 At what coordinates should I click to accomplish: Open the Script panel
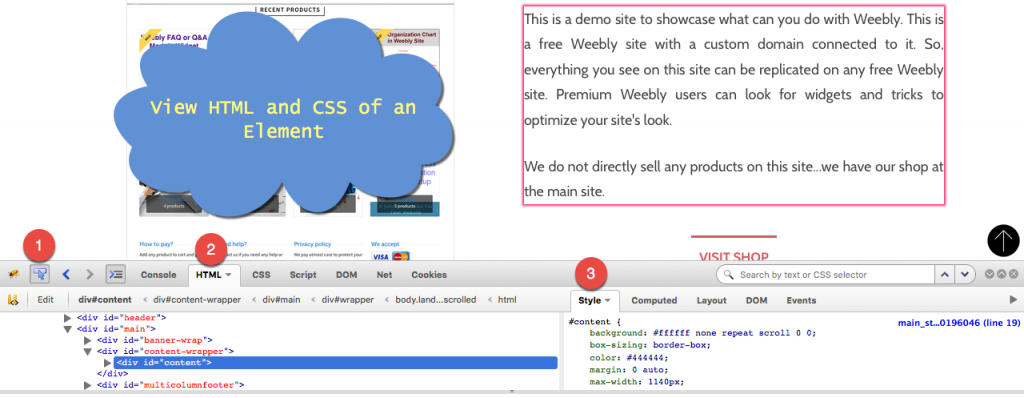(303, 275)
